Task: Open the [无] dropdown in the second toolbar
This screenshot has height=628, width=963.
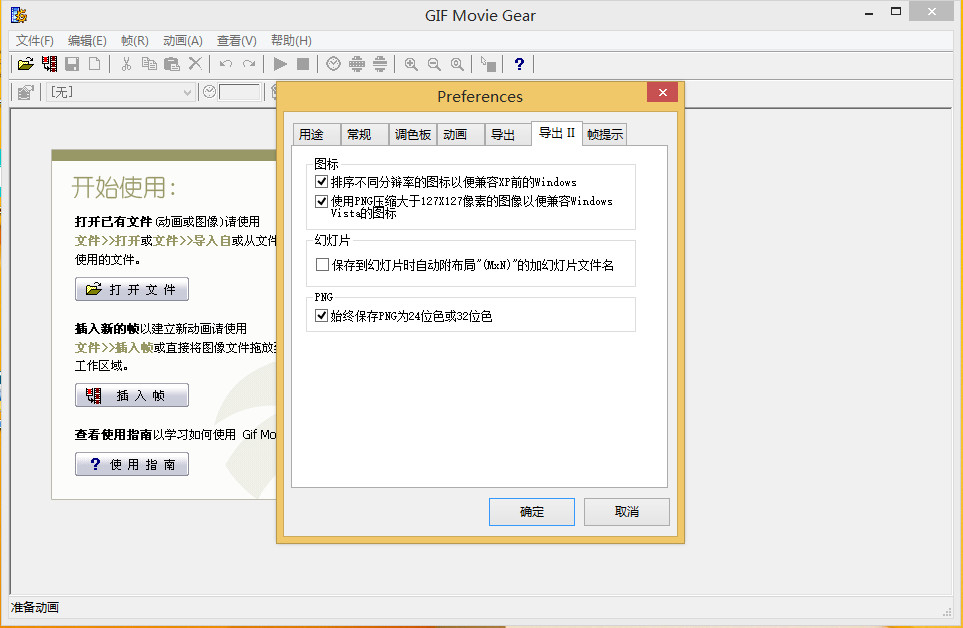Action: click(x=121, y=92)
